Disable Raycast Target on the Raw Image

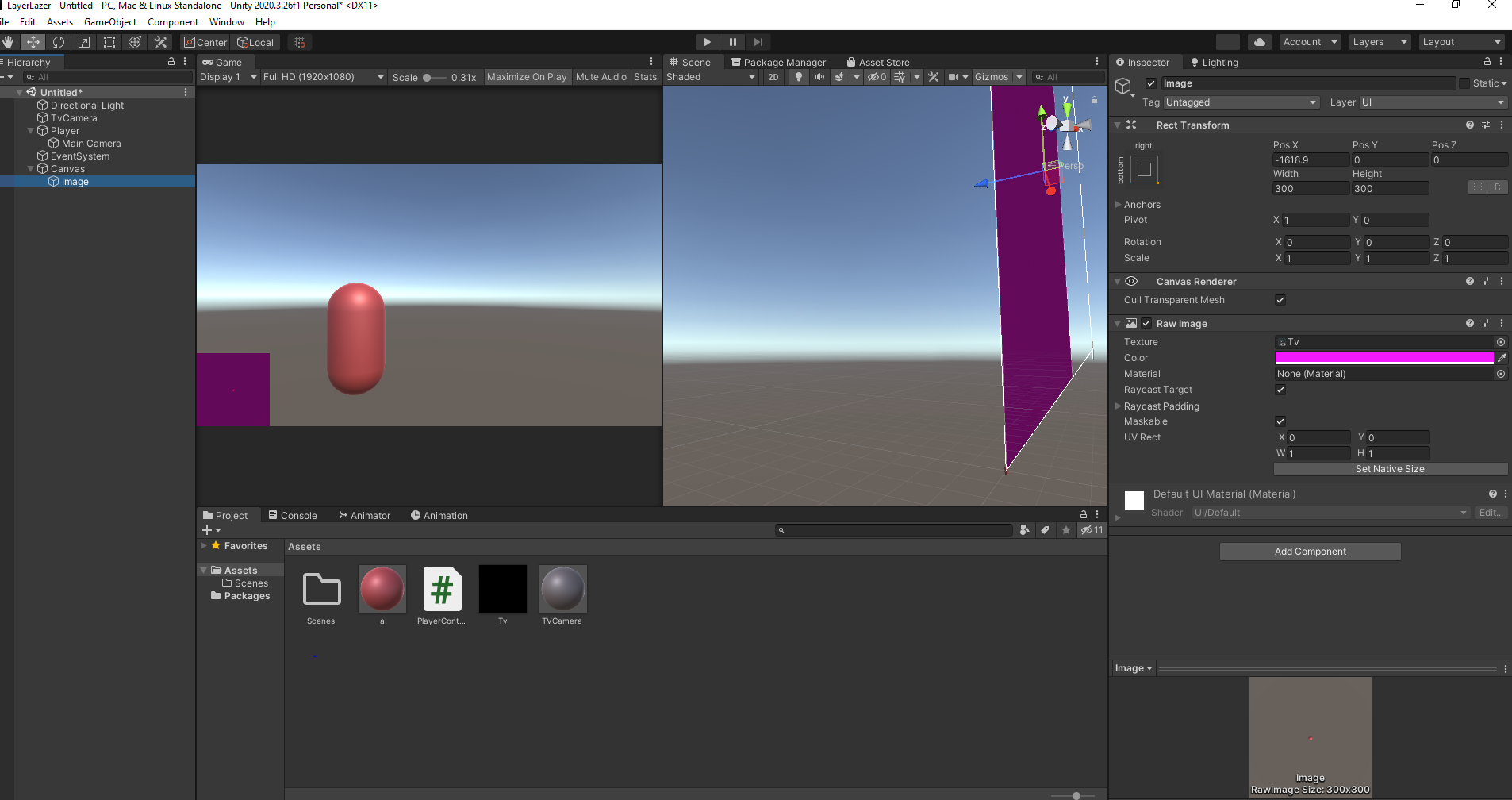(x=1280, y=389)
